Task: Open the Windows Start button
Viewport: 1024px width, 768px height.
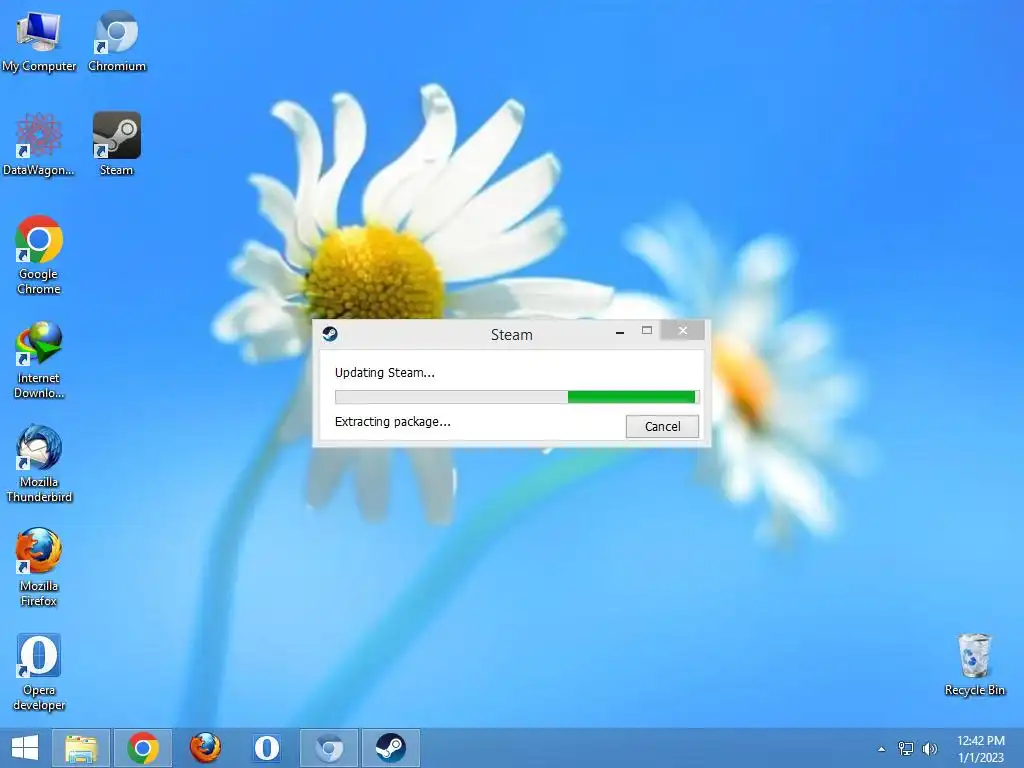Action: click(x=25, y=748)
